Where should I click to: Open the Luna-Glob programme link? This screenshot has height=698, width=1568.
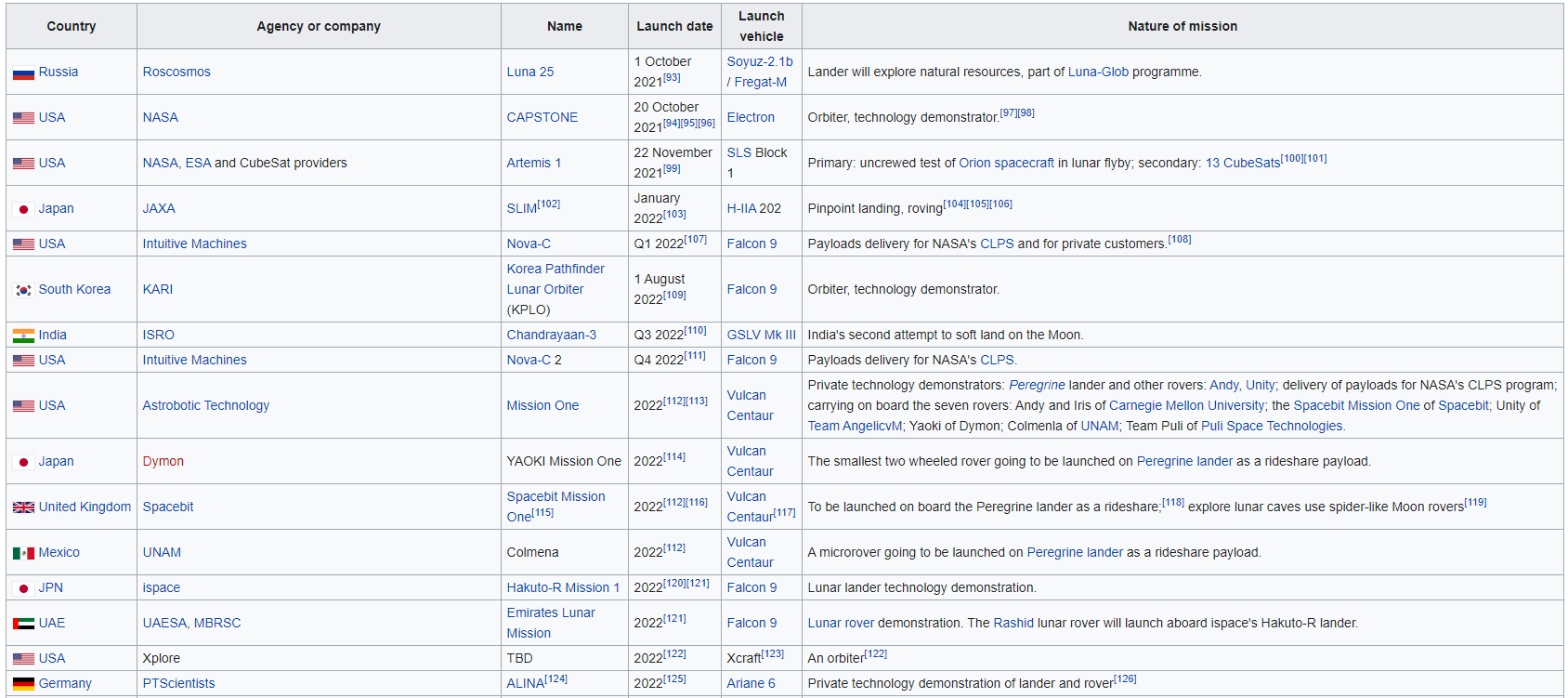point(1098,72)
